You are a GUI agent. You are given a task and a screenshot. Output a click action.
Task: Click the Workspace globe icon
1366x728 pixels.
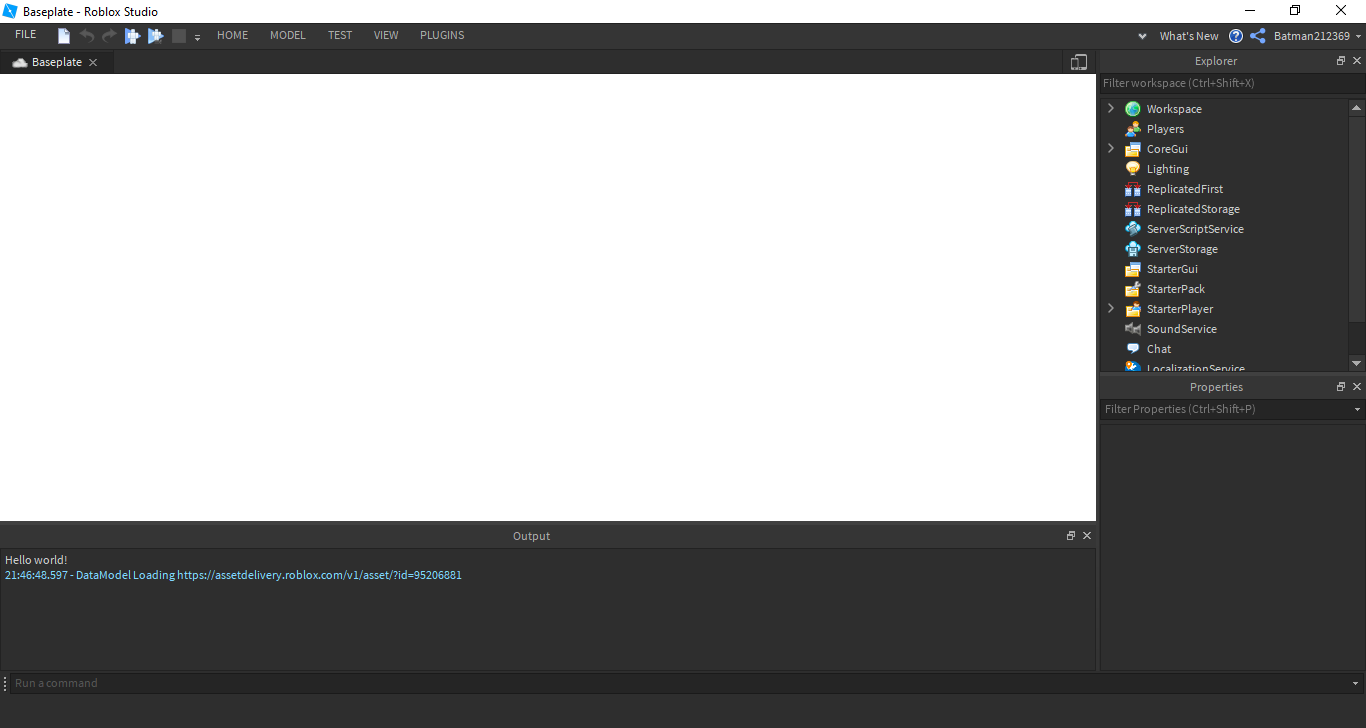pyautogui.click(x=1132, y=109)
